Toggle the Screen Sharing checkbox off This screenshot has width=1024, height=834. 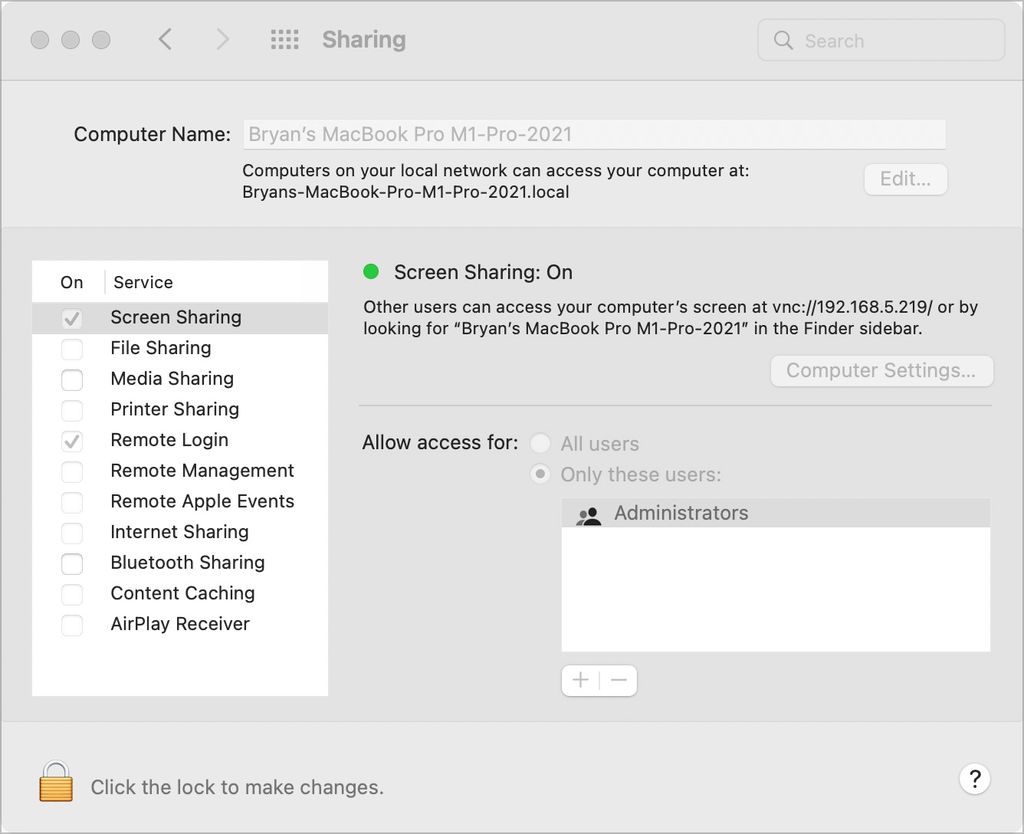pyautogui.click(x=72, y=317)
